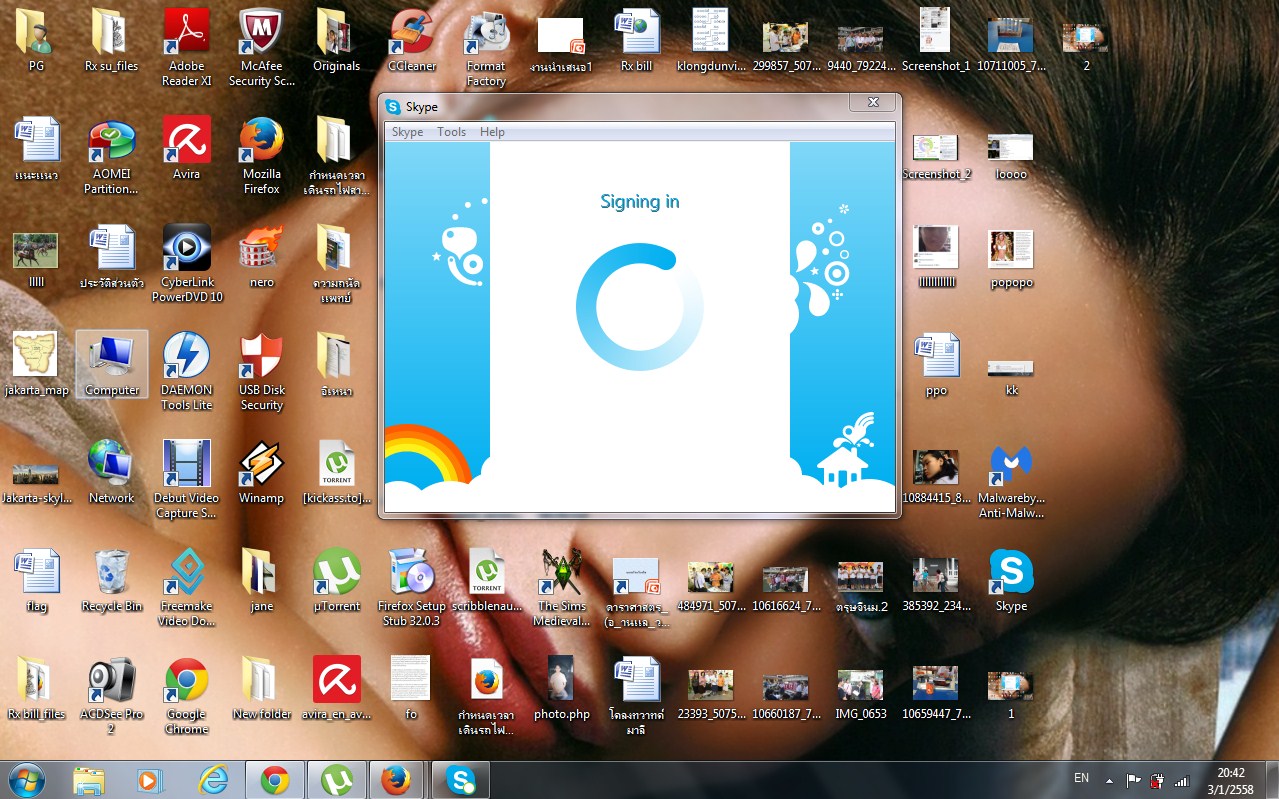Select the klongdunvi file icon
Viewport: 1279px width, 799px height.
711,41
